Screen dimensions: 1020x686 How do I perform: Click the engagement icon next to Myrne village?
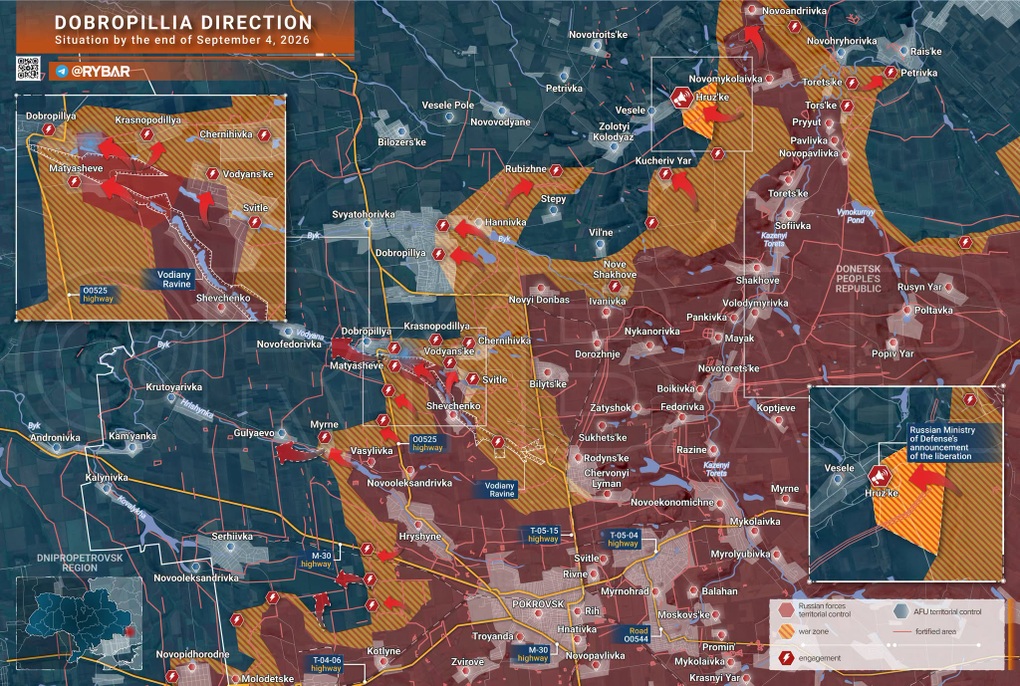(325, 438)
